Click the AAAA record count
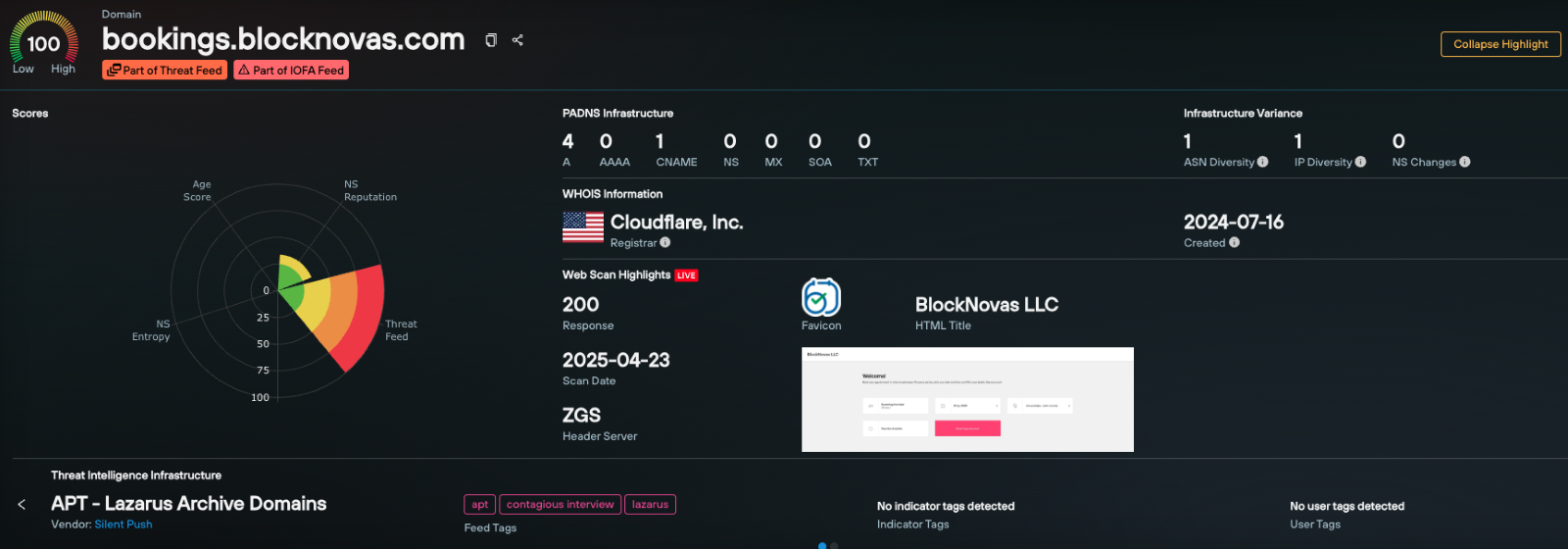Screen dimensions: 1568x549 606,141
